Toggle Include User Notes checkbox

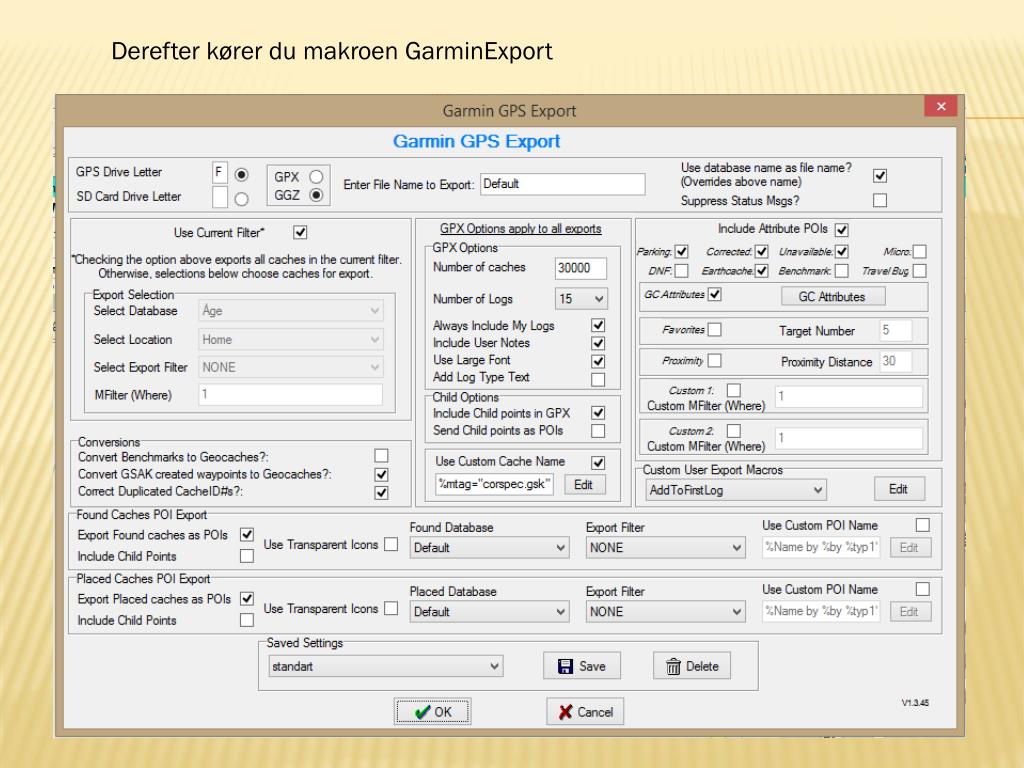click(x=598, y=343)
